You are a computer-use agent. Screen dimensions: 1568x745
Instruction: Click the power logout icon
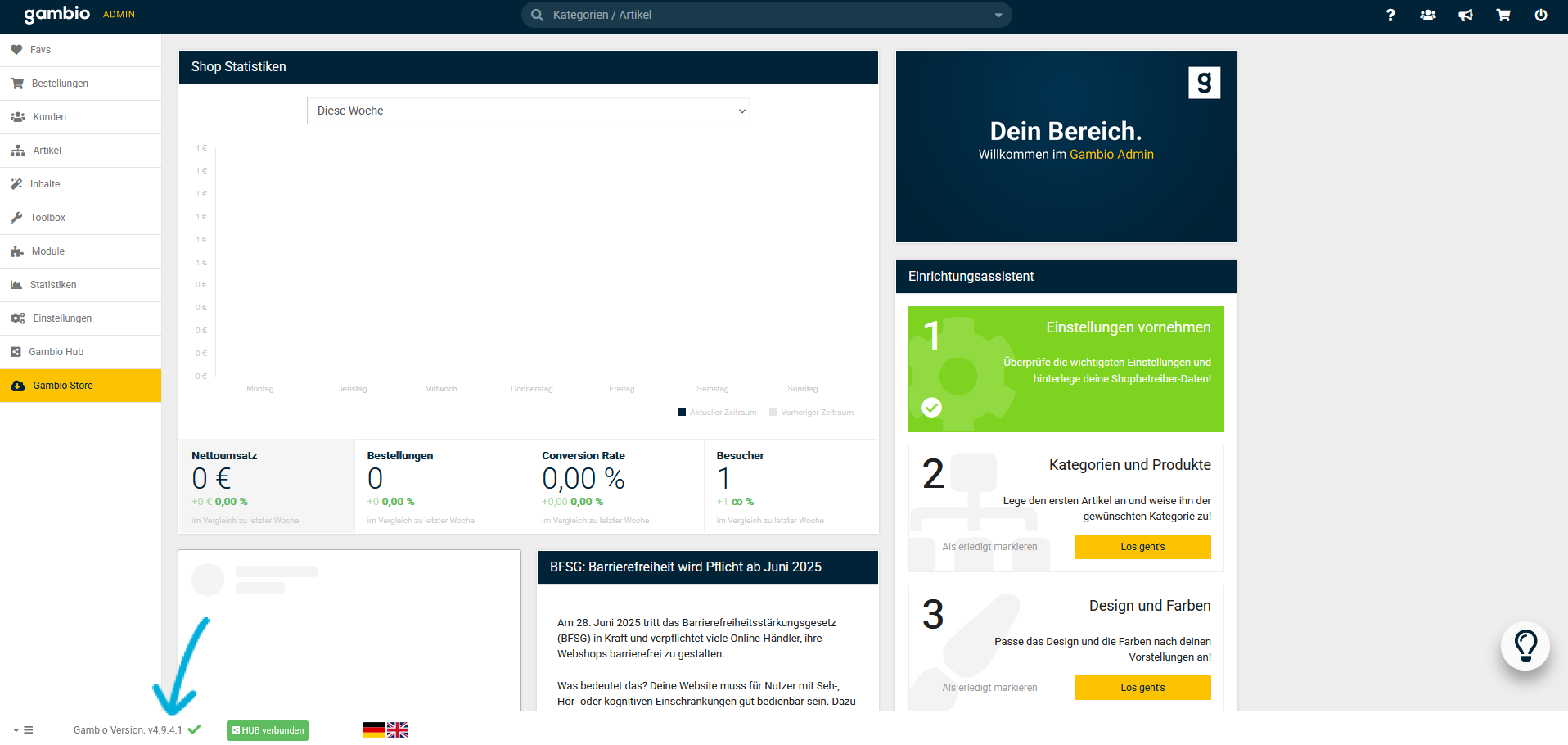click(x=1540, y=16)
